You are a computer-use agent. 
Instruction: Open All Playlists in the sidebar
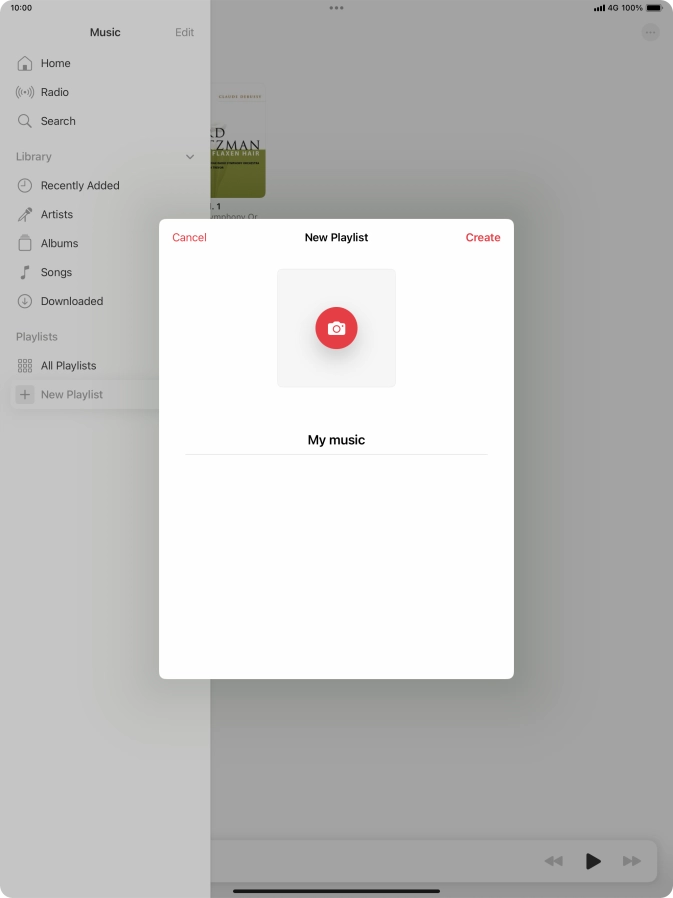pyautogui.click(x=68, y=366)
